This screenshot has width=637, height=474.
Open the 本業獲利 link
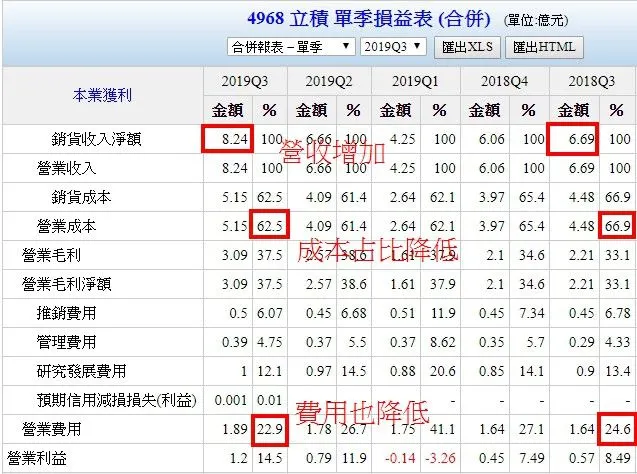pyautogui.click(x=102, y=95)
